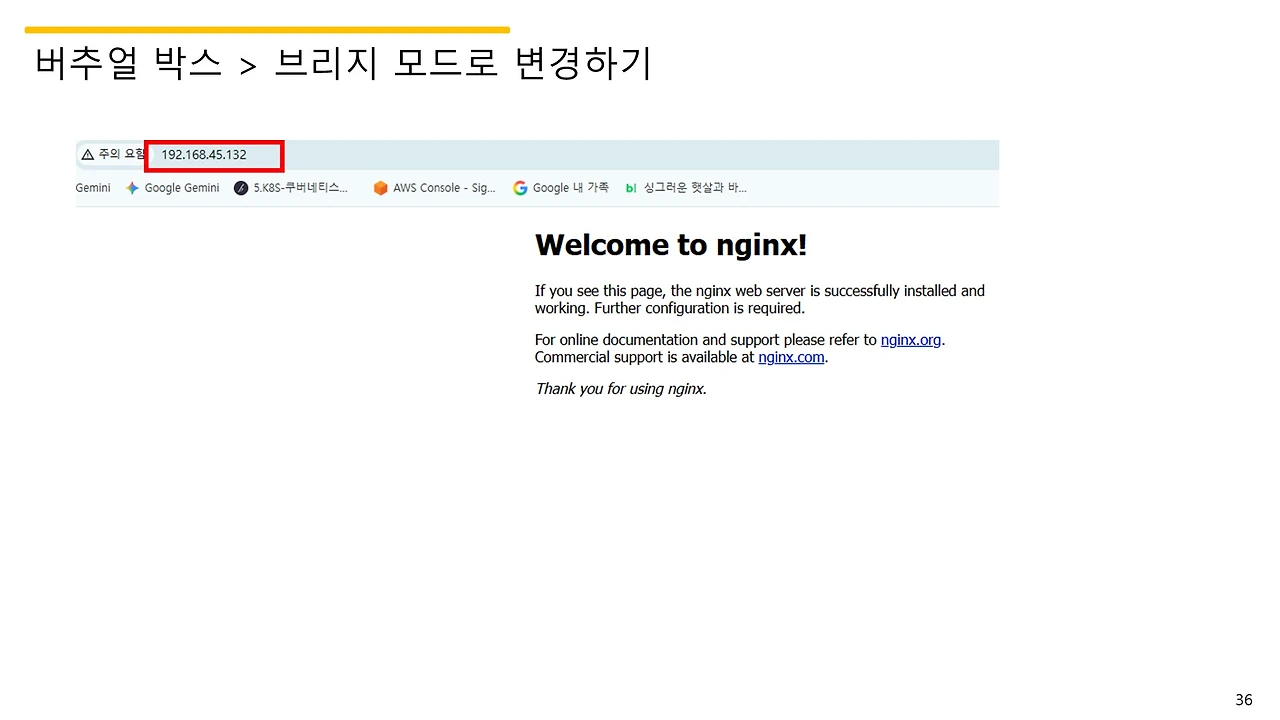
Task: Open the nginx.org documentation link
Action: tap(910, 339)
